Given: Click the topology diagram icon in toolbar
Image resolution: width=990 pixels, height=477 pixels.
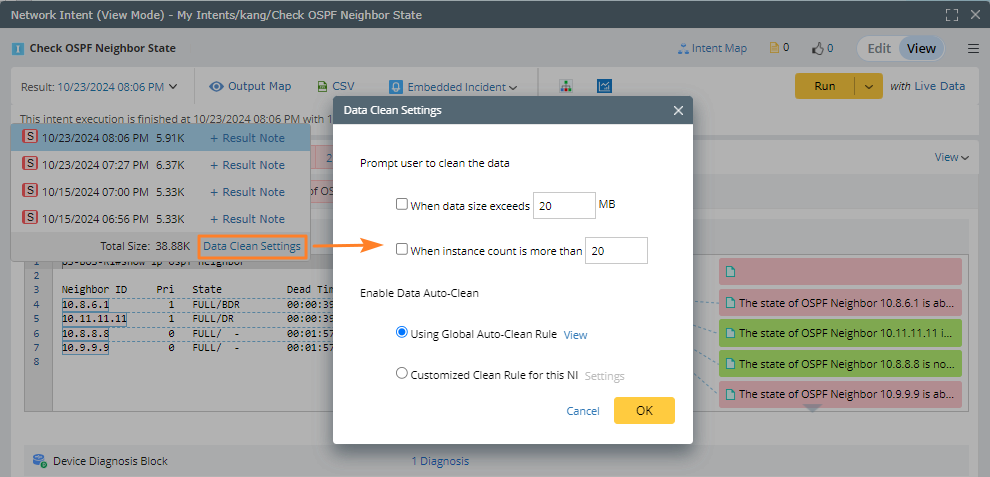Looking at the screenshot, I should click(x=566, y=87).
